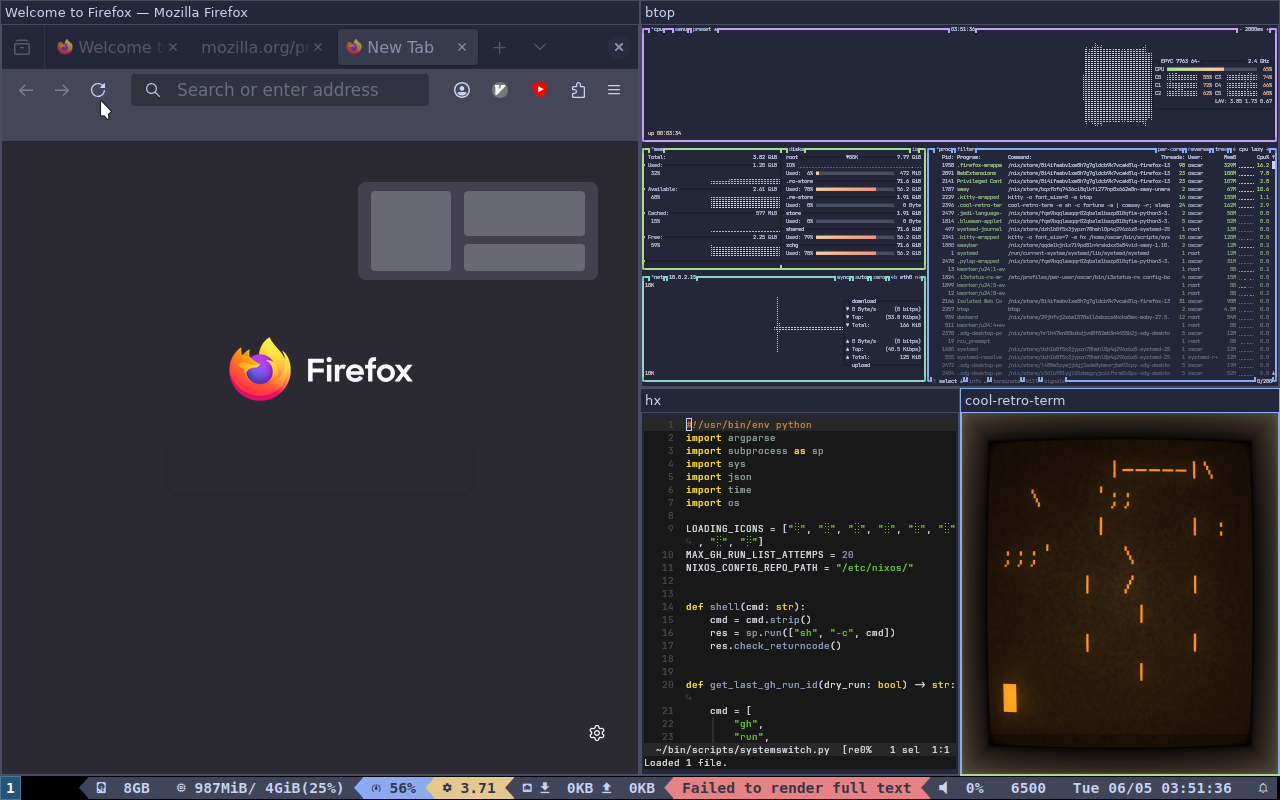Open the btop menu option

coord(681,29)
